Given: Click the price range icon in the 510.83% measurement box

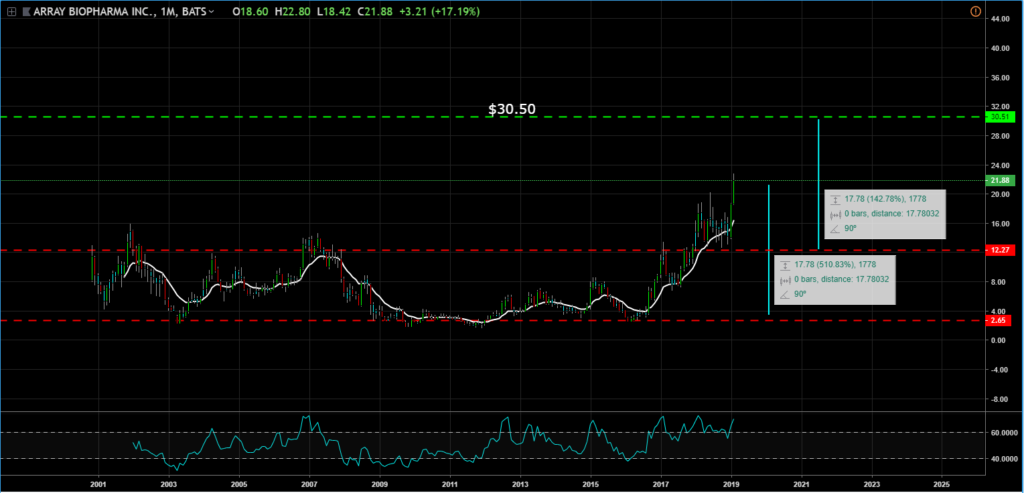Looking at the screenshot, I should pyautogui.click(x=784, y=264).
